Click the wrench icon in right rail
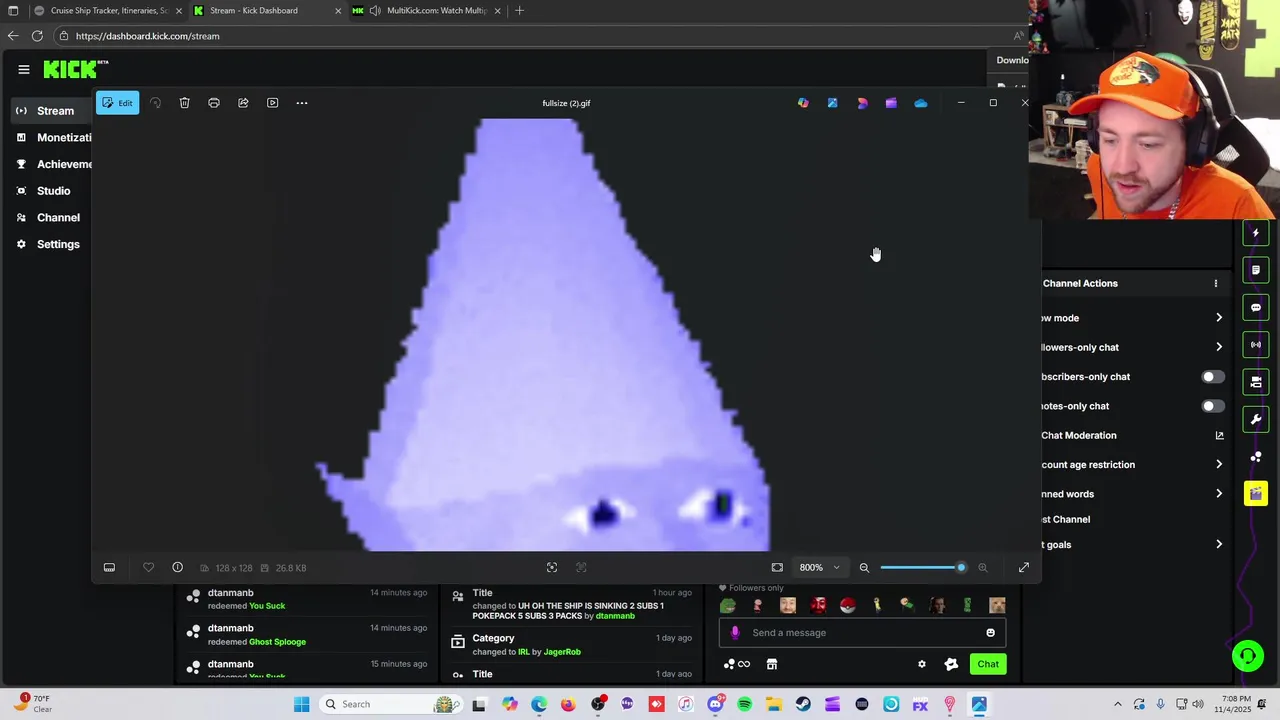The height and width of the screenshot is (720, 1280). pos(1256,420)
